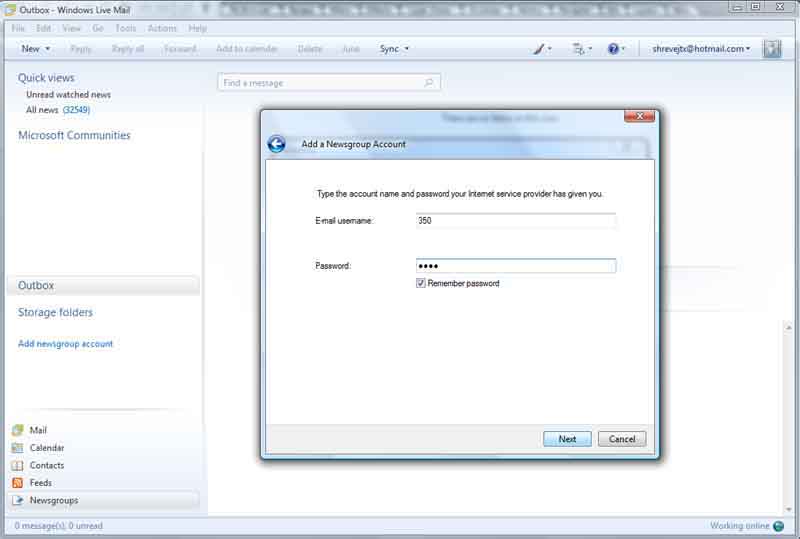Click the Next button in the dialog

point(567,439)
